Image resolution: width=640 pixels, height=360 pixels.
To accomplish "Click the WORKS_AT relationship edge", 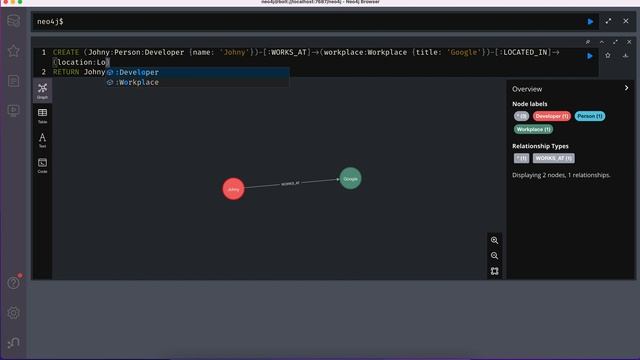I will 290,184.
